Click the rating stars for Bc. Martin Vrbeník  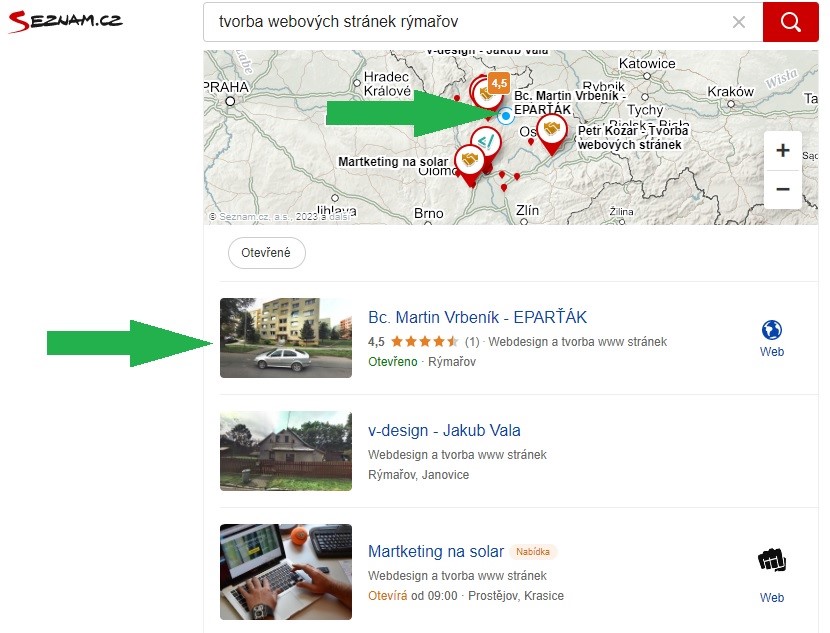424,342
